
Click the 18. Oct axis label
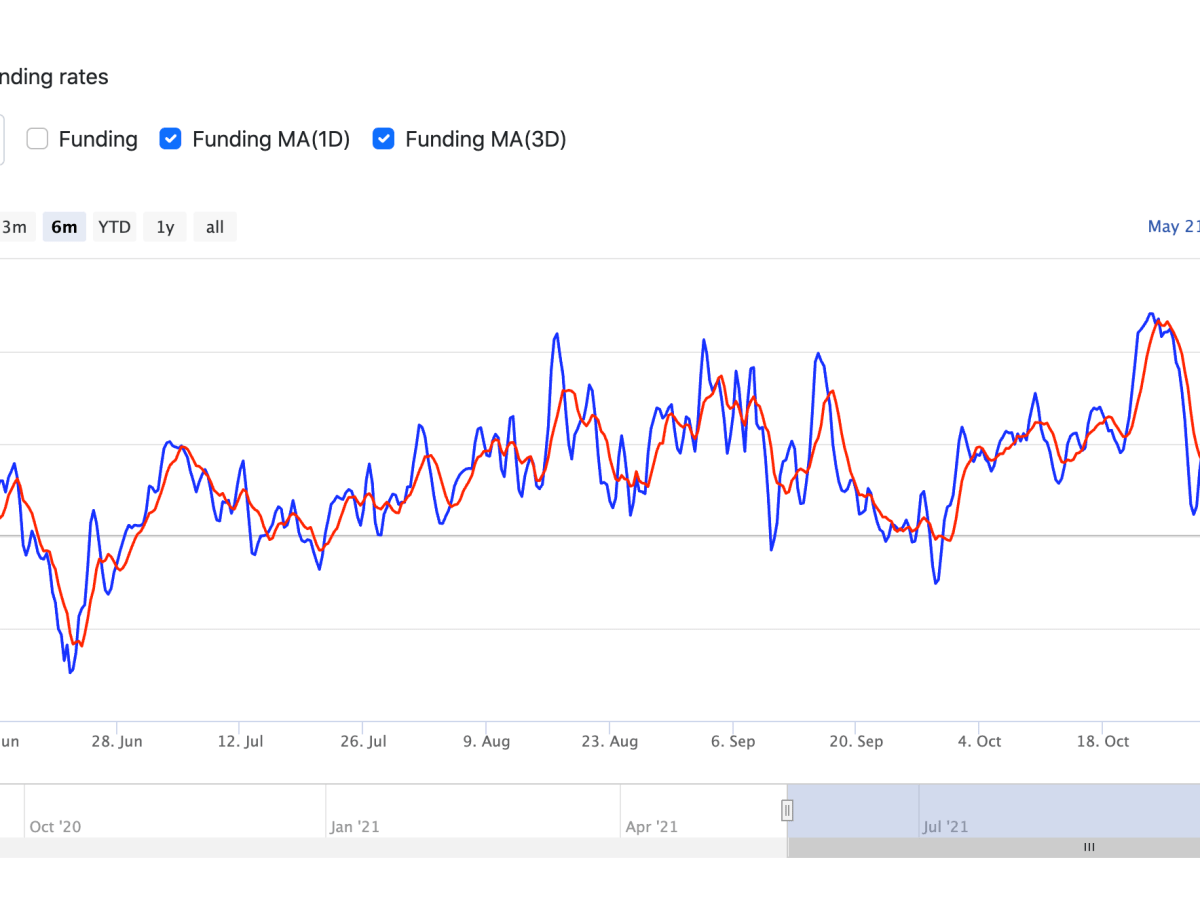[1102, 741]
